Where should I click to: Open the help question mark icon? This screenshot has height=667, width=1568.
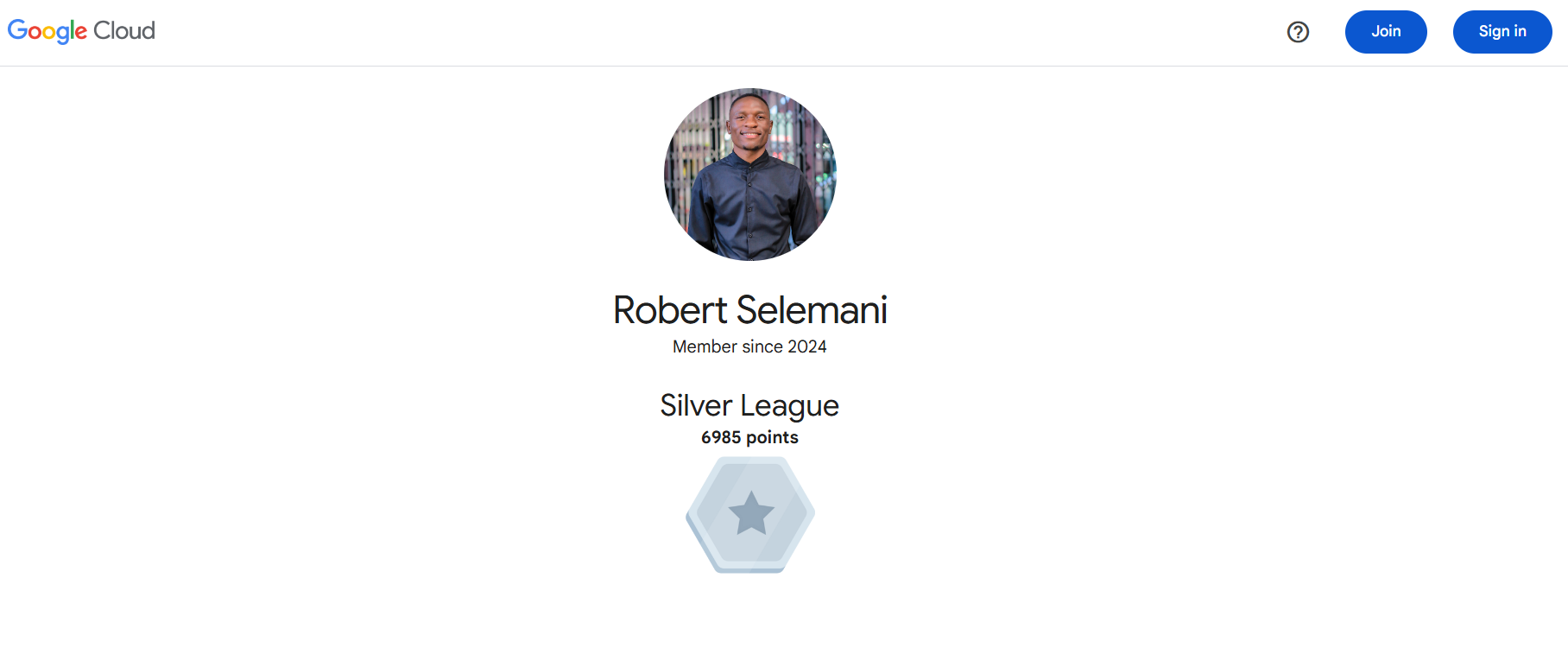pyautogui.click(x=1298, y=32)
